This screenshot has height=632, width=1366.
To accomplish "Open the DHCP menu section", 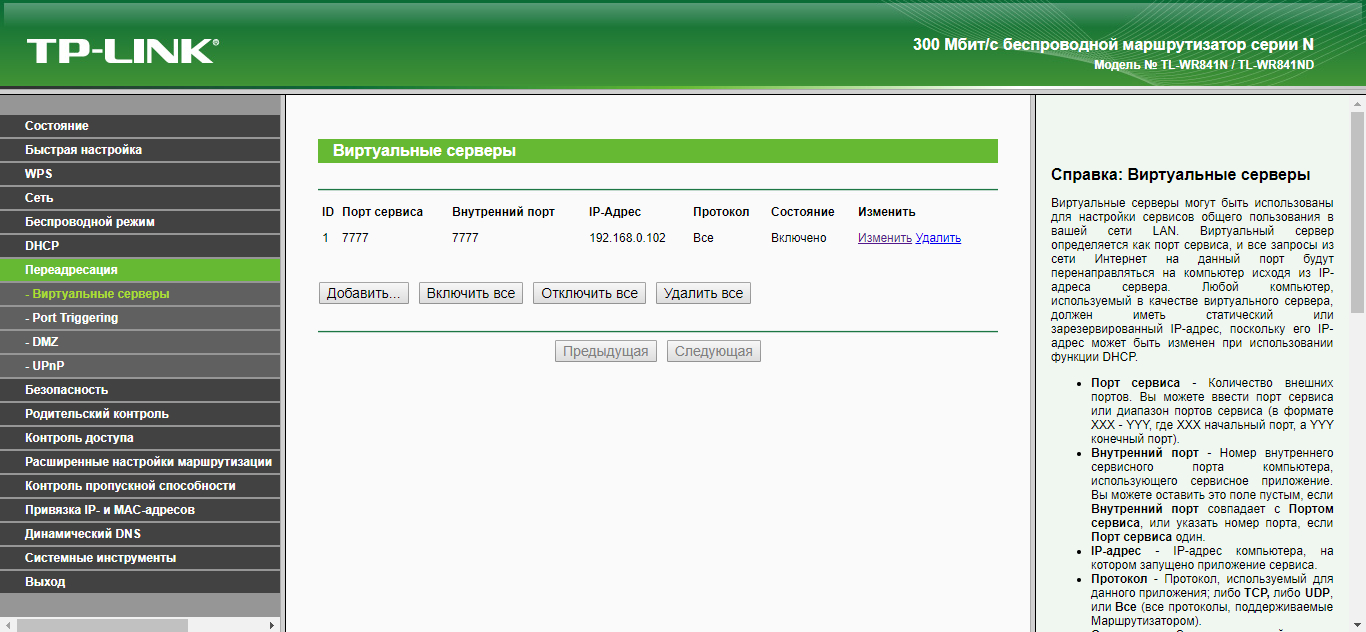I will (140, 246).
